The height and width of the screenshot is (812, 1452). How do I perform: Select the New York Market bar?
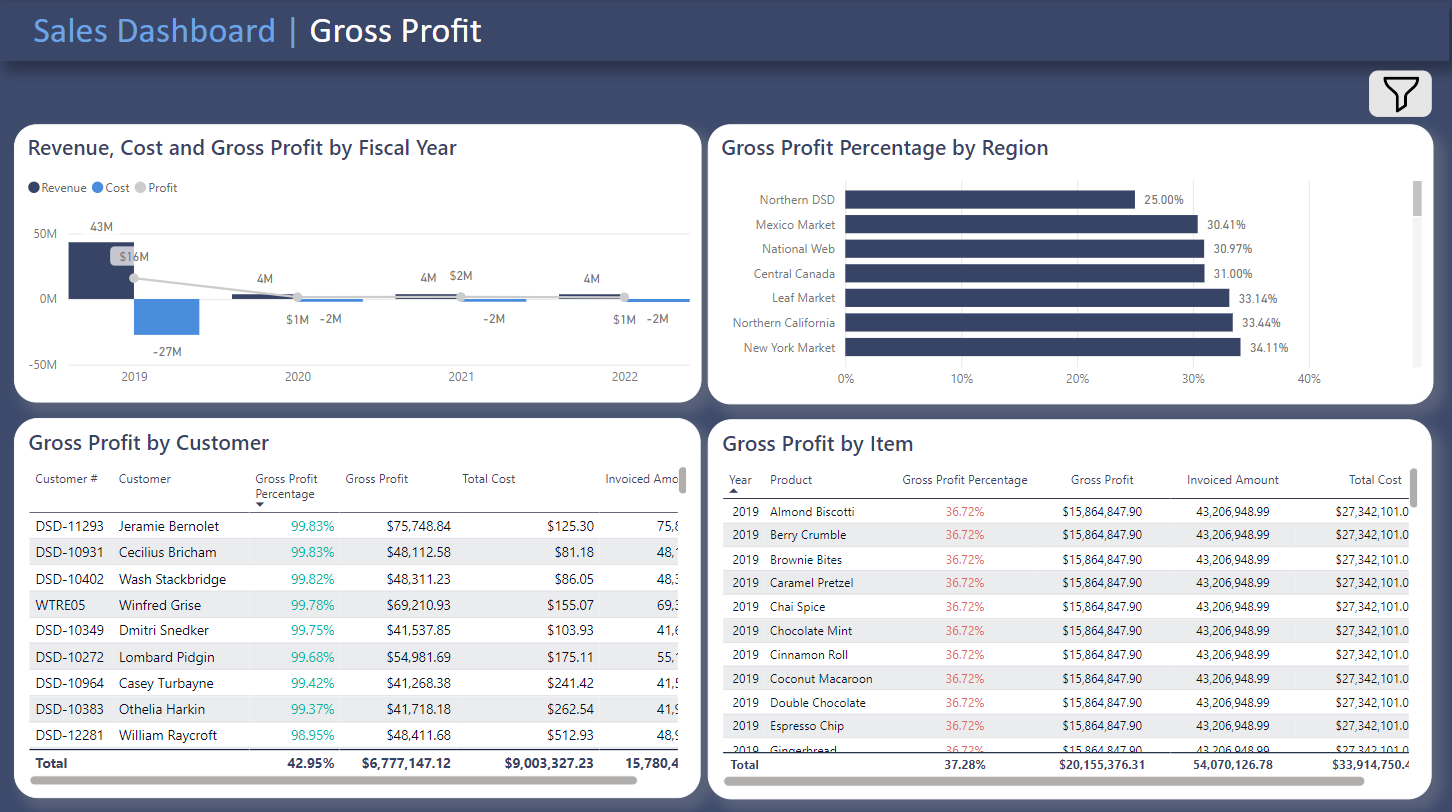(x=1043, y=347)
